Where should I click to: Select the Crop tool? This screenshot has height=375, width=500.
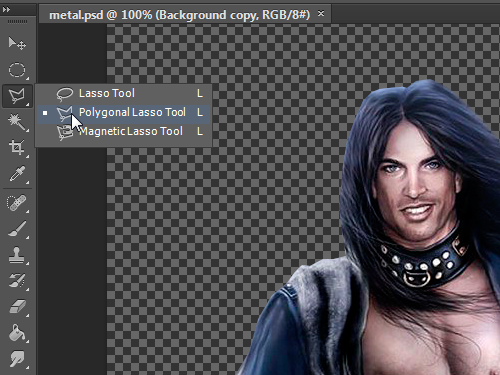[x=17, y=148]
